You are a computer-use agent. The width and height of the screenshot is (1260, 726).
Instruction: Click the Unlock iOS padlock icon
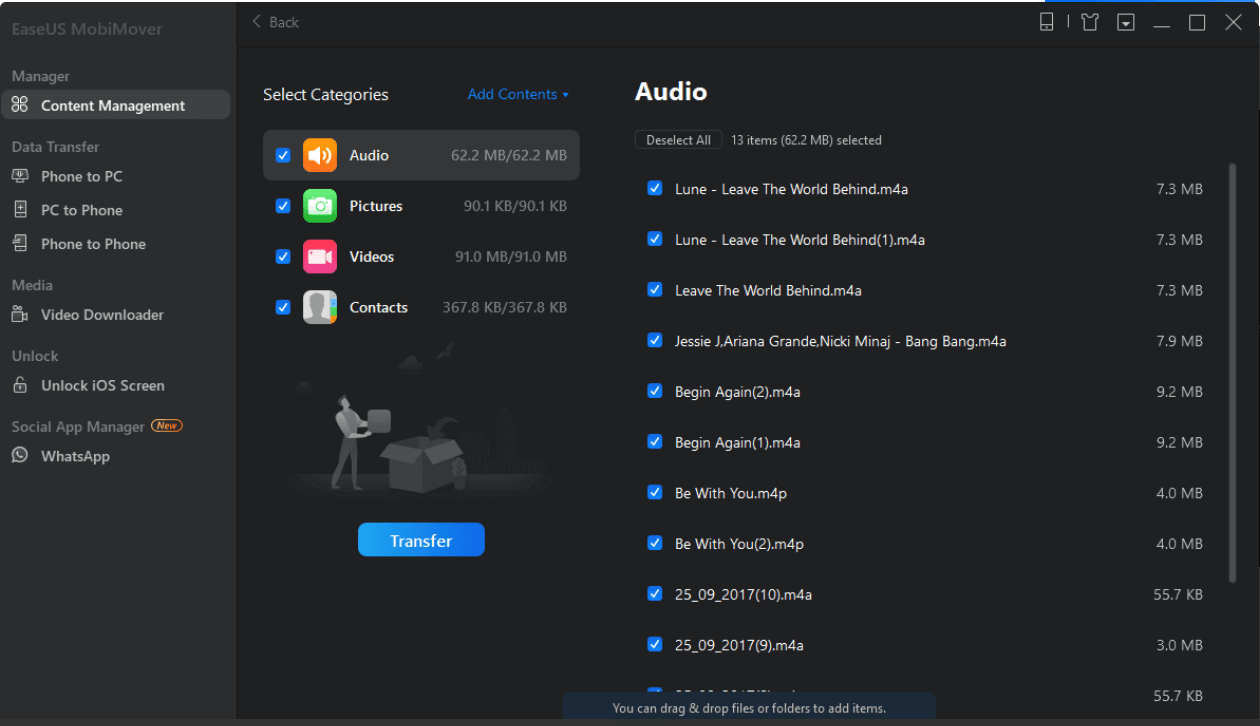tap(20, 385)
